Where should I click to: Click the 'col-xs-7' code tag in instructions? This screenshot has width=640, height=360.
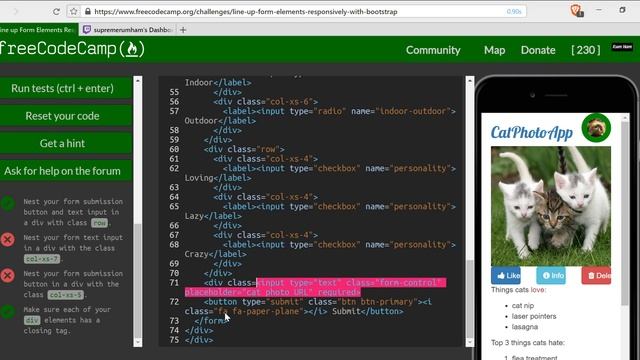coord(42,259)
